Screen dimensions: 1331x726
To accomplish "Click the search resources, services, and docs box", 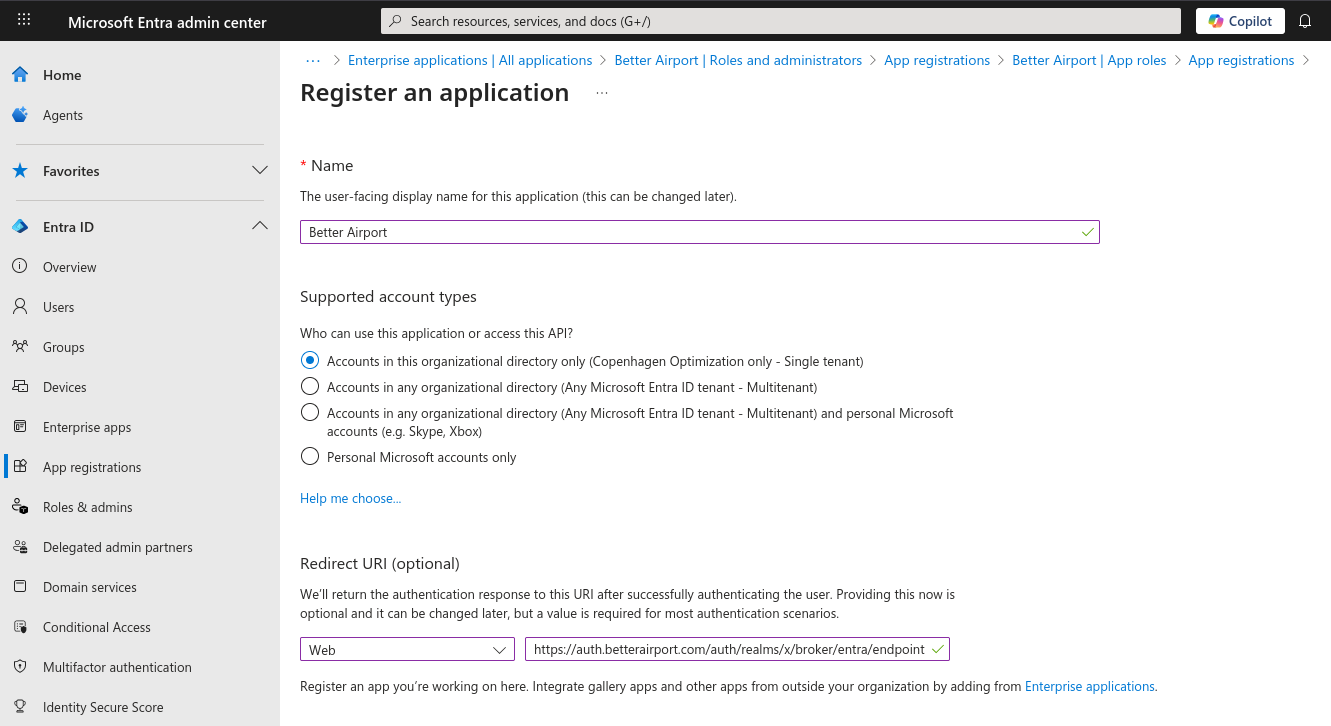I will pyautogui.click(x=781, y=21).
